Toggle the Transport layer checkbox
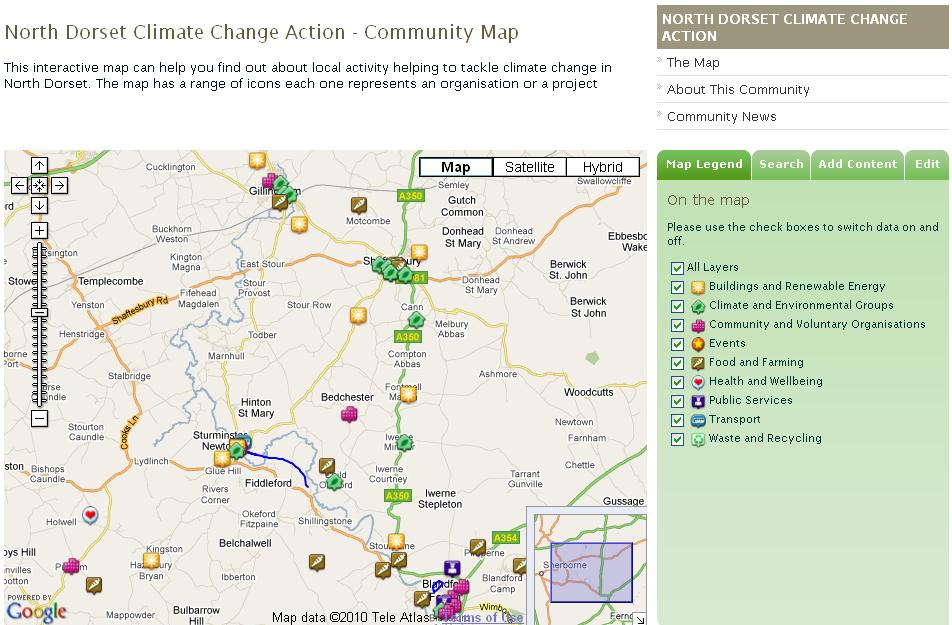Image resolution: width=952 pixels, height=625 pixels. [x=678, y=420]
